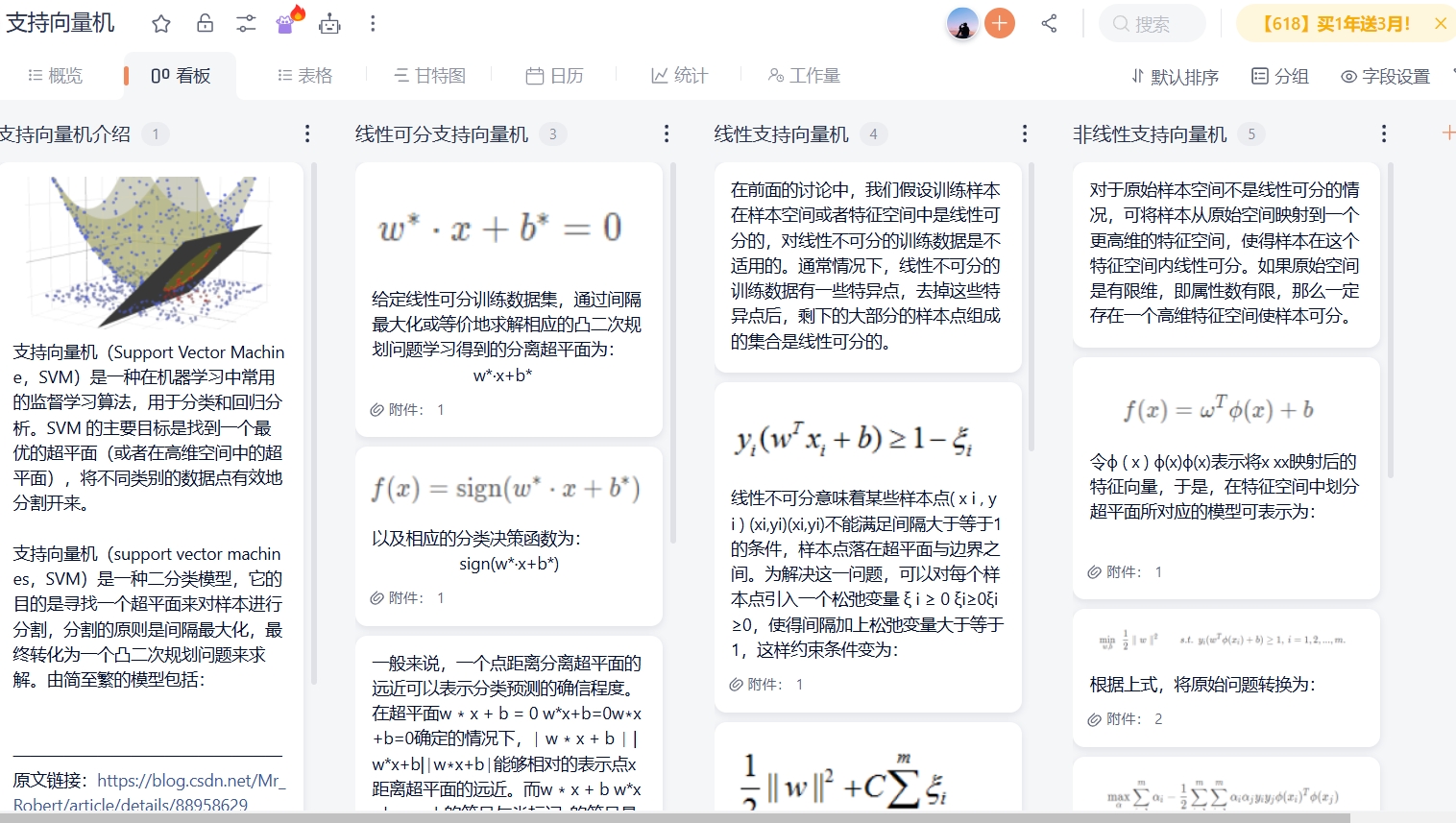
Task: Click the user avatar
Action: [x=962, y=23]
